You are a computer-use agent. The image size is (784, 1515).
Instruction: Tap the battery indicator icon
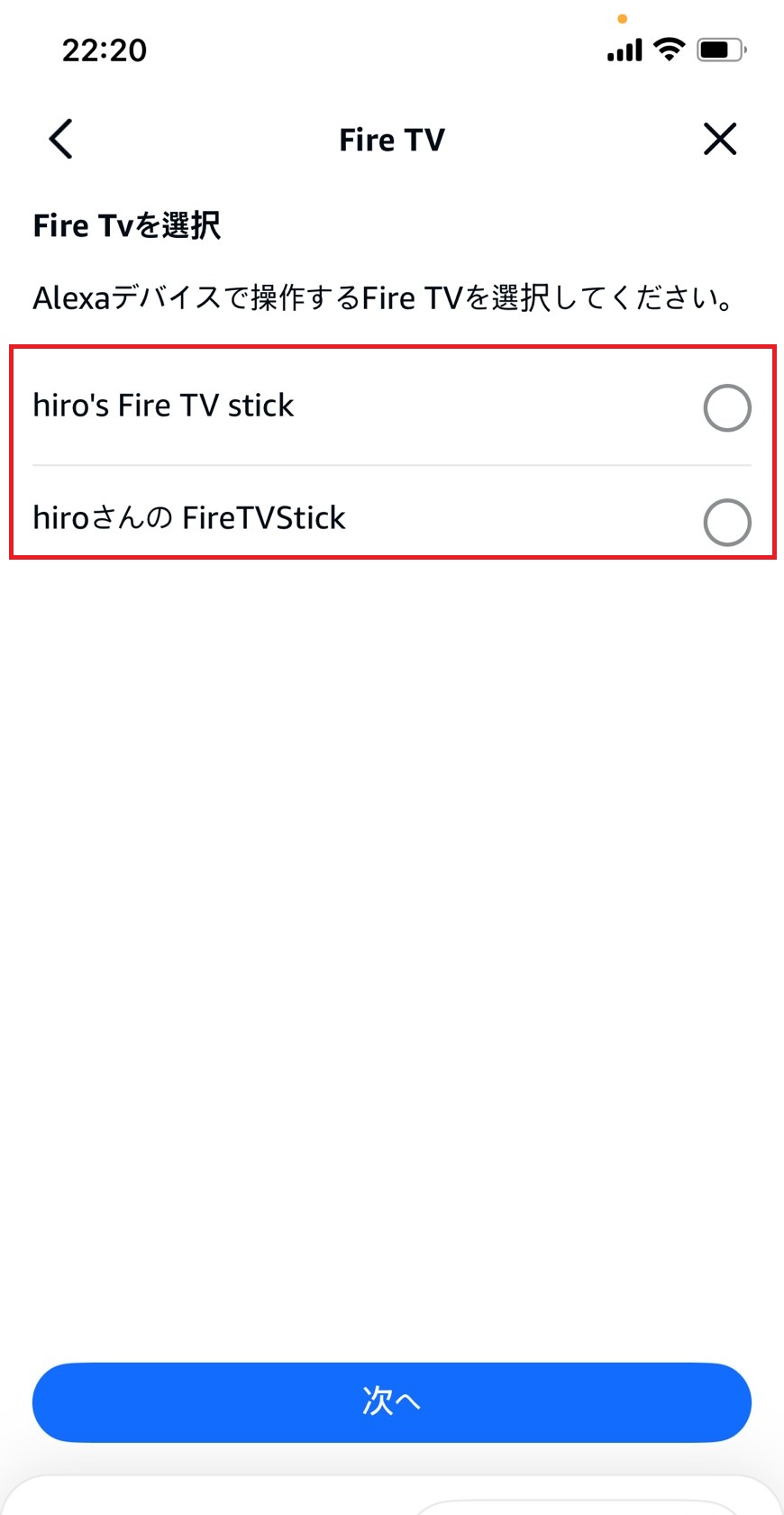point(718,50)
